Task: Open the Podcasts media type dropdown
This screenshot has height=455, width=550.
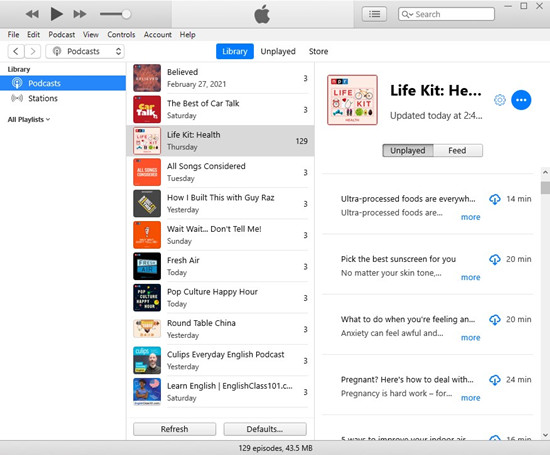Action: 85,51
